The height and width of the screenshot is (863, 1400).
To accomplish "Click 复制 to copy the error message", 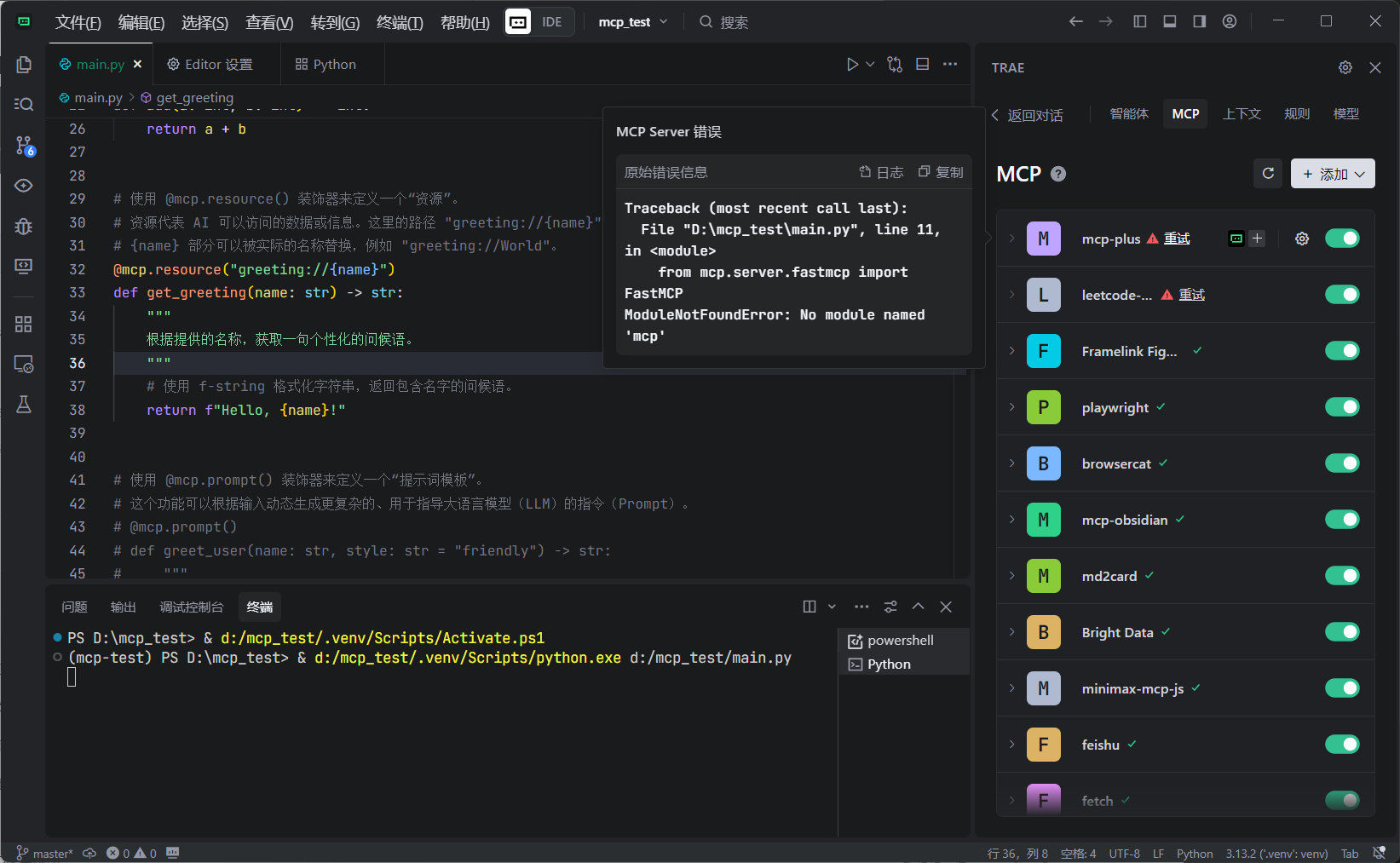I will pyautogui.click(x=941, y=172).
